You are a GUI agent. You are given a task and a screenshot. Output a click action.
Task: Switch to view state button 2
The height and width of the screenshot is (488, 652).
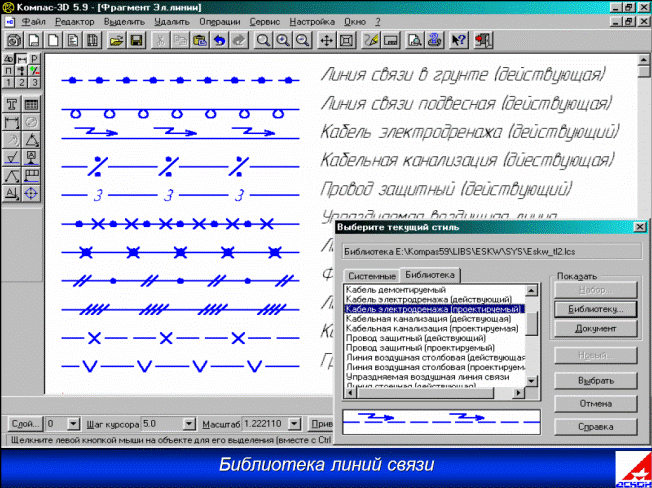21,83
